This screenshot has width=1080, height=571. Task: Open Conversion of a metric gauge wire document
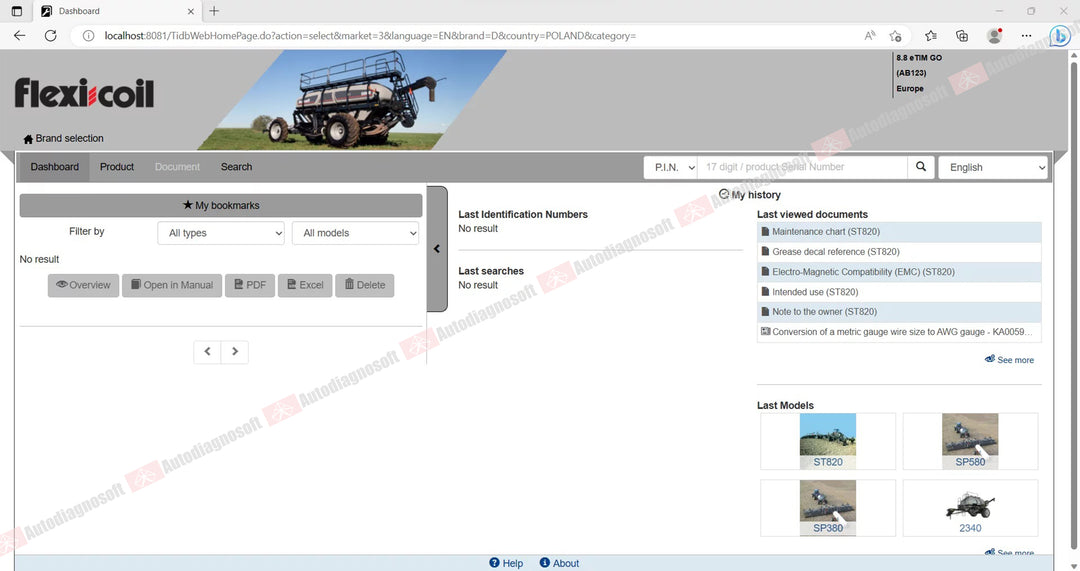click(899, 332)
